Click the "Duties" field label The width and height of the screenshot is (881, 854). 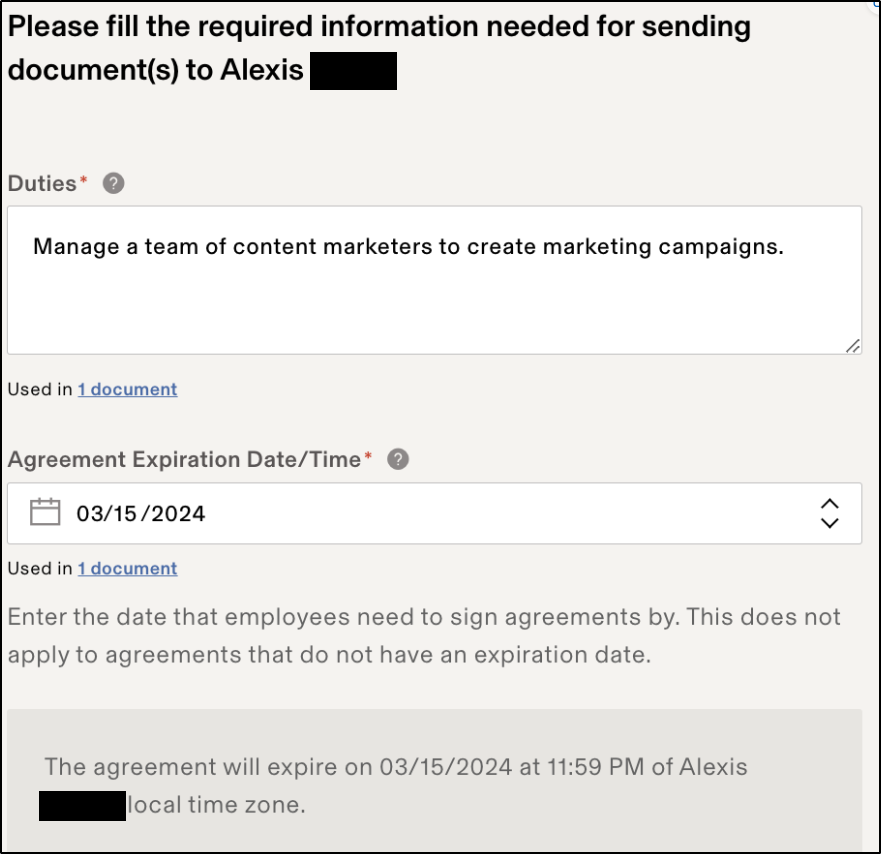[x=42, y=184]
